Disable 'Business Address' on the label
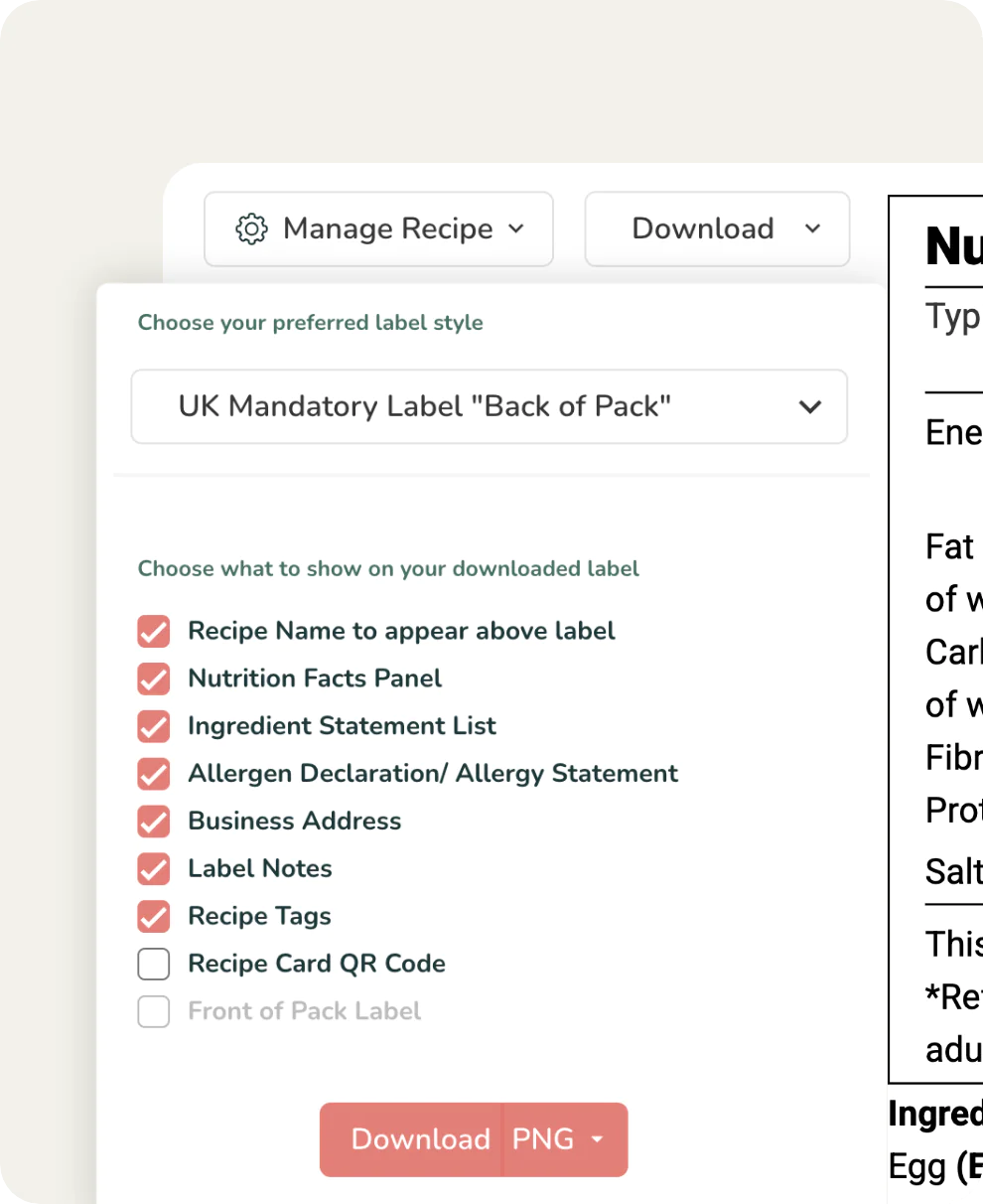The width and height of the screenshot is (983, 1204). tap(153, 822)
